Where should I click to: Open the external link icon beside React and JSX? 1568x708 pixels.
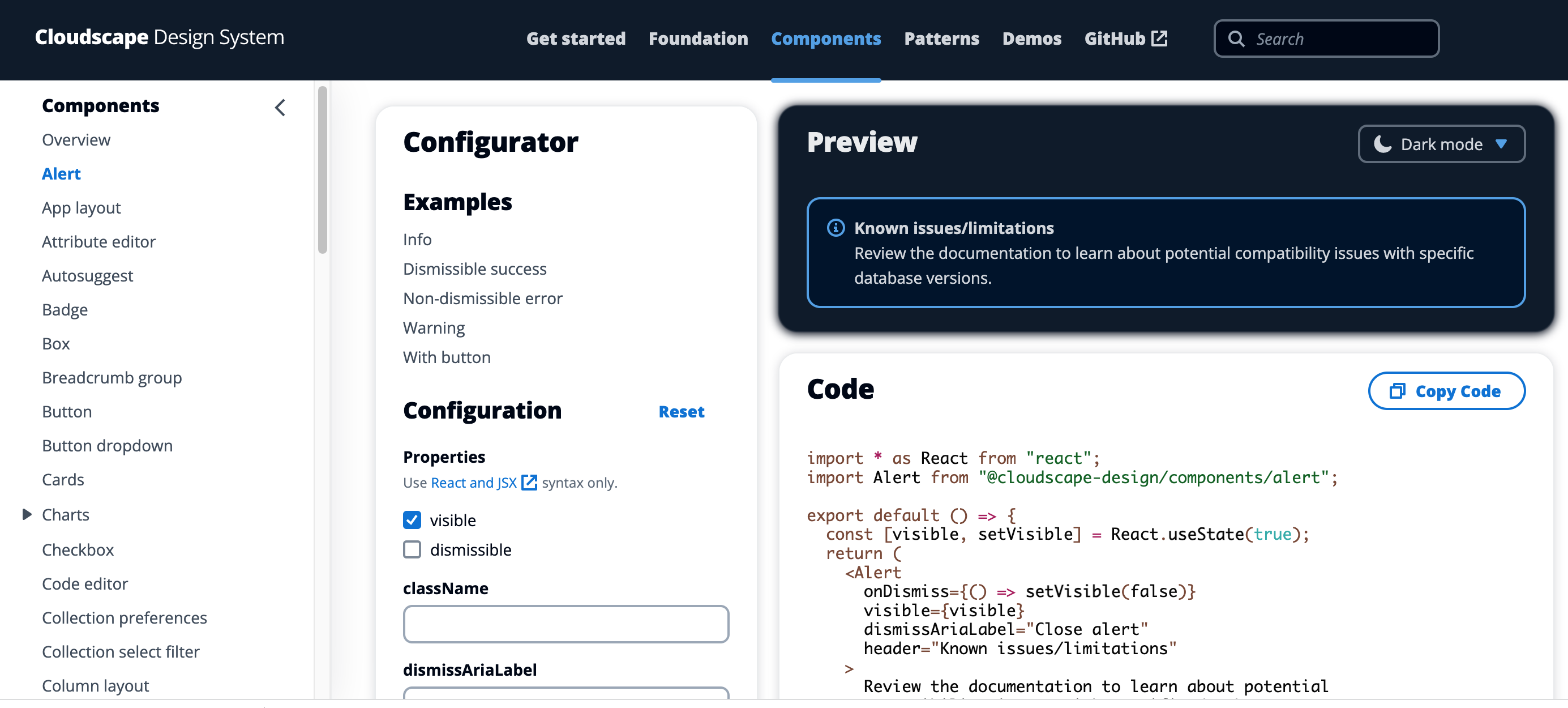(528, 482)
